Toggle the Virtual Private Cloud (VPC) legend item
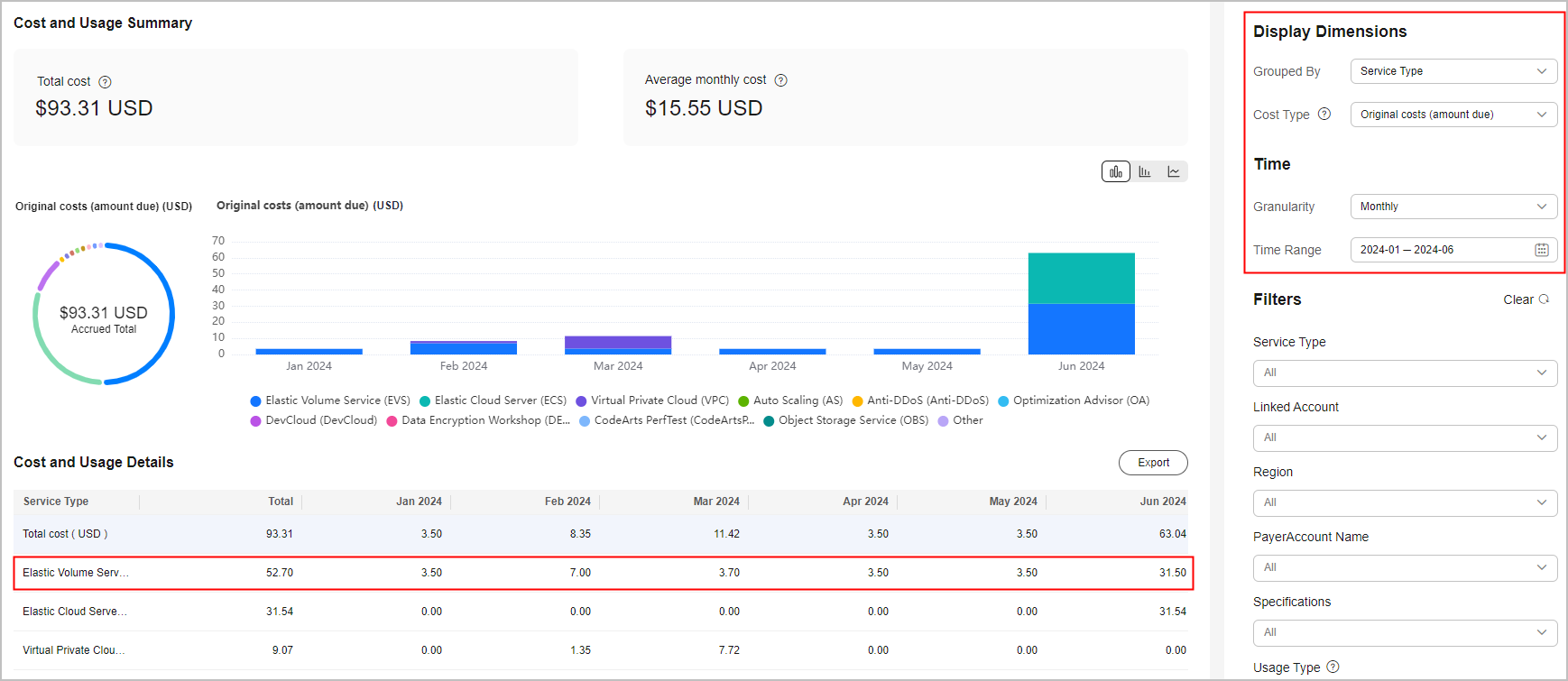 pyautogui.click(x=652, y=400)
